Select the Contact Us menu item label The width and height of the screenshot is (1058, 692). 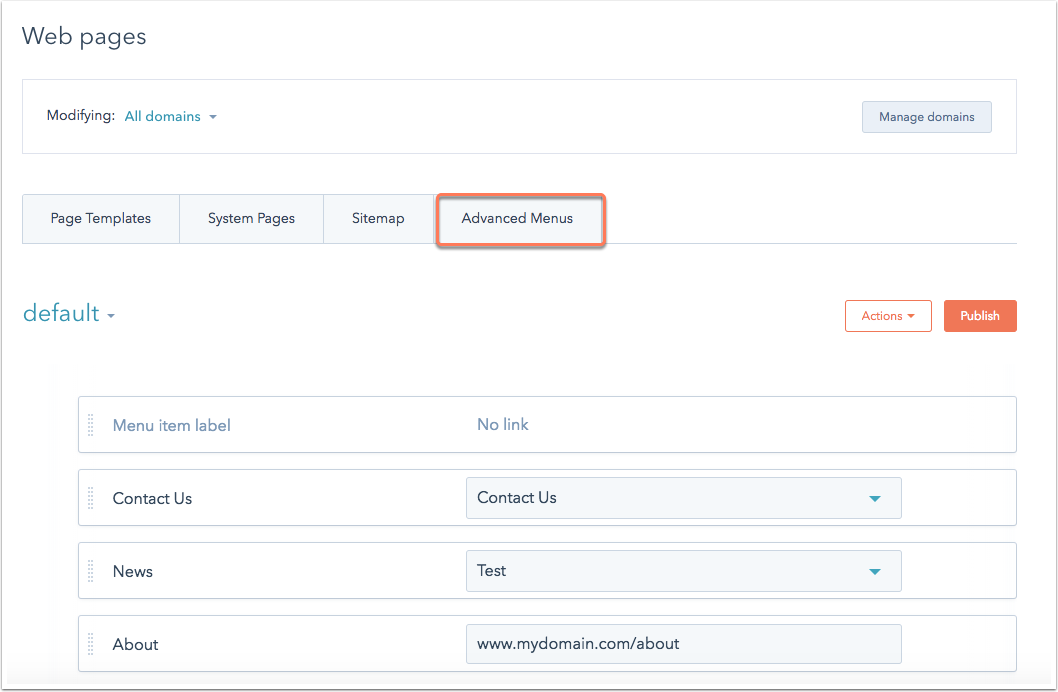click(x=152, y=498)
